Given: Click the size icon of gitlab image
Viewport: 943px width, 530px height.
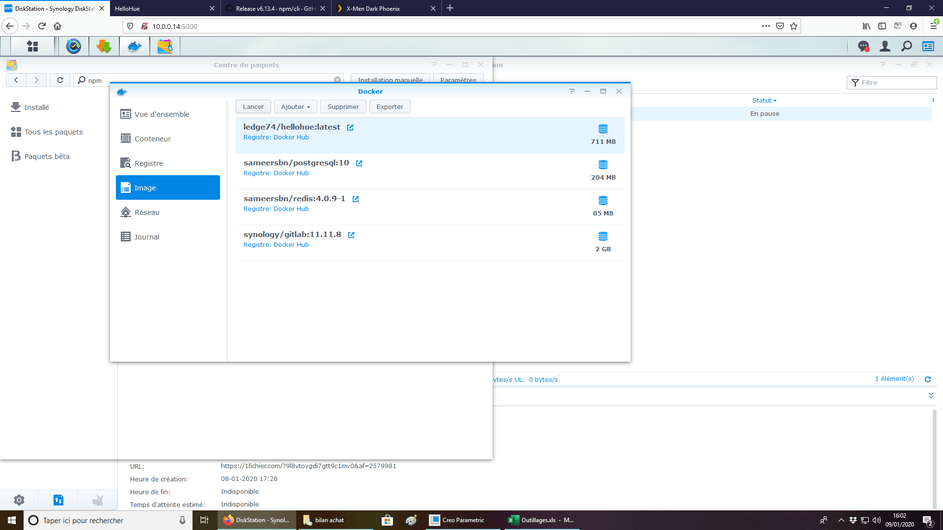Looking at the screenshot, I should [x=603, y=236].
